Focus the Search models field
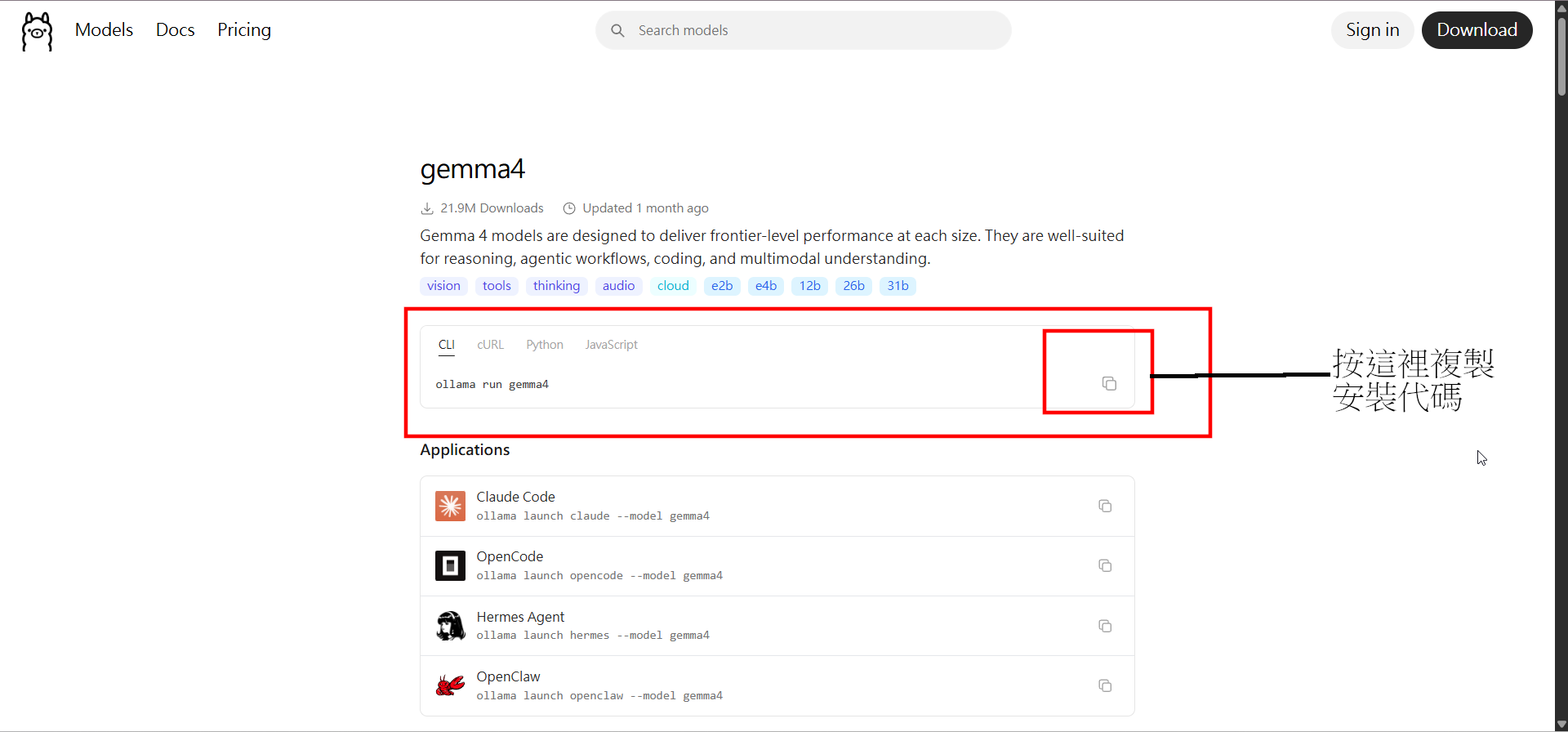The width and height of the screenshot is (1568, 732). tap(804, 30)
